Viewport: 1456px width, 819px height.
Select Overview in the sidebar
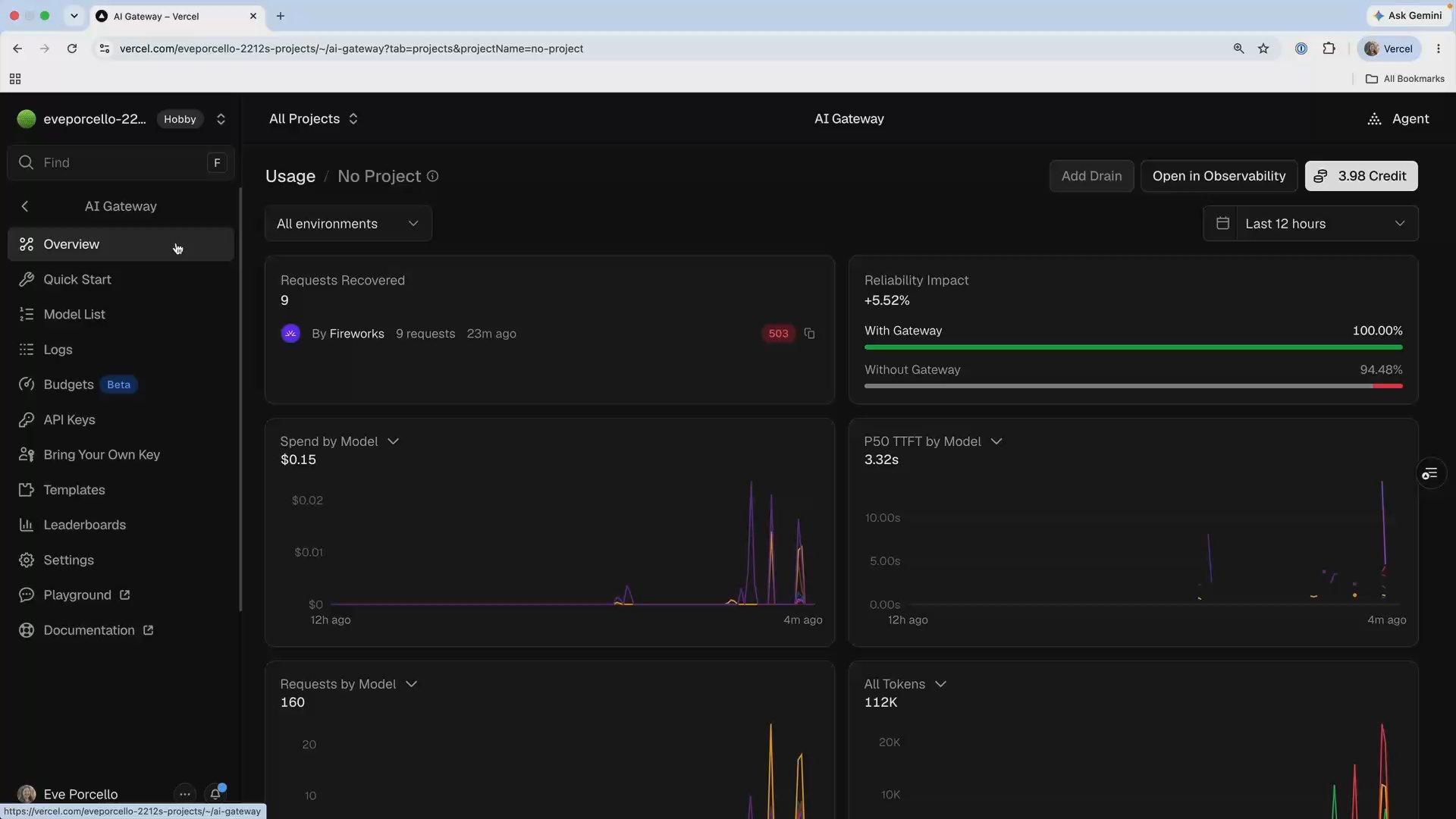(x=121, y=244)
